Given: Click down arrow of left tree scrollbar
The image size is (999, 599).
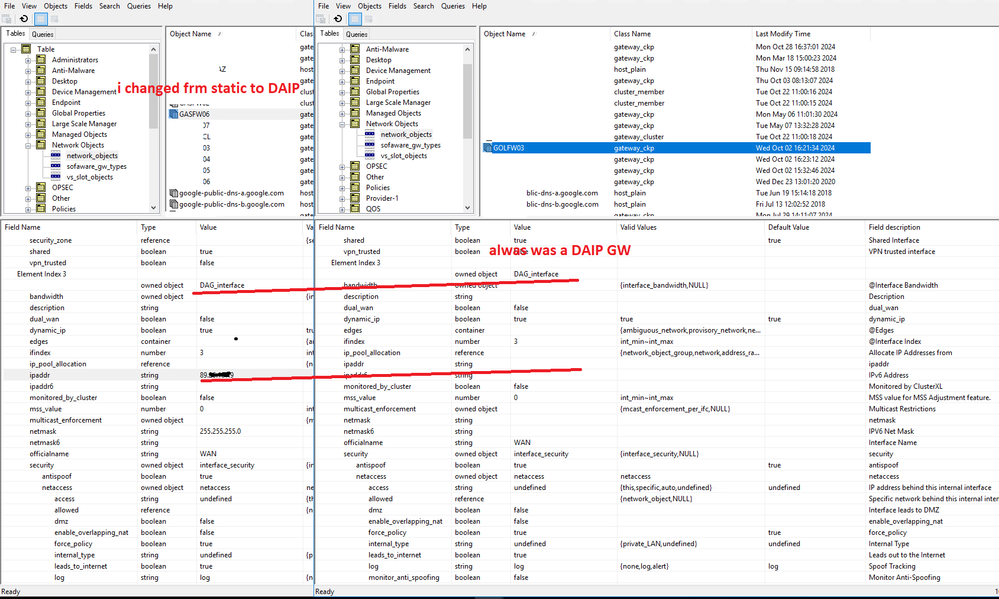Looking at the screenshot, I should 154,208.
